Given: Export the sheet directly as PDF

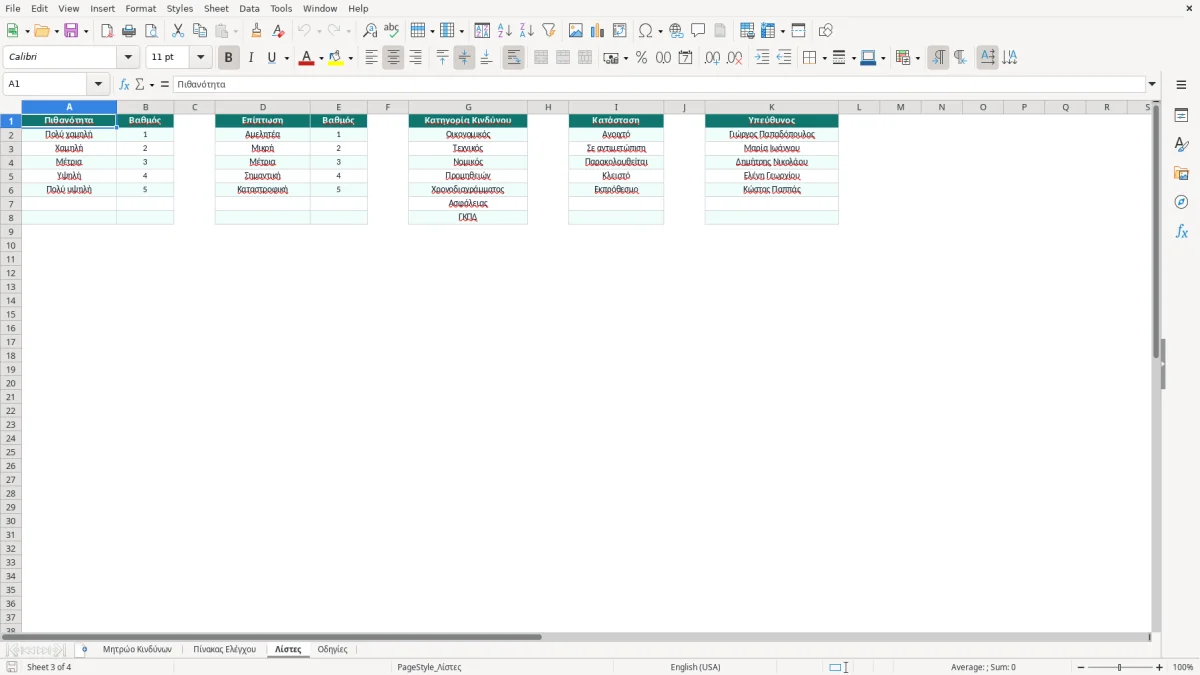Looking at the screenshot, I should (107, 31).
